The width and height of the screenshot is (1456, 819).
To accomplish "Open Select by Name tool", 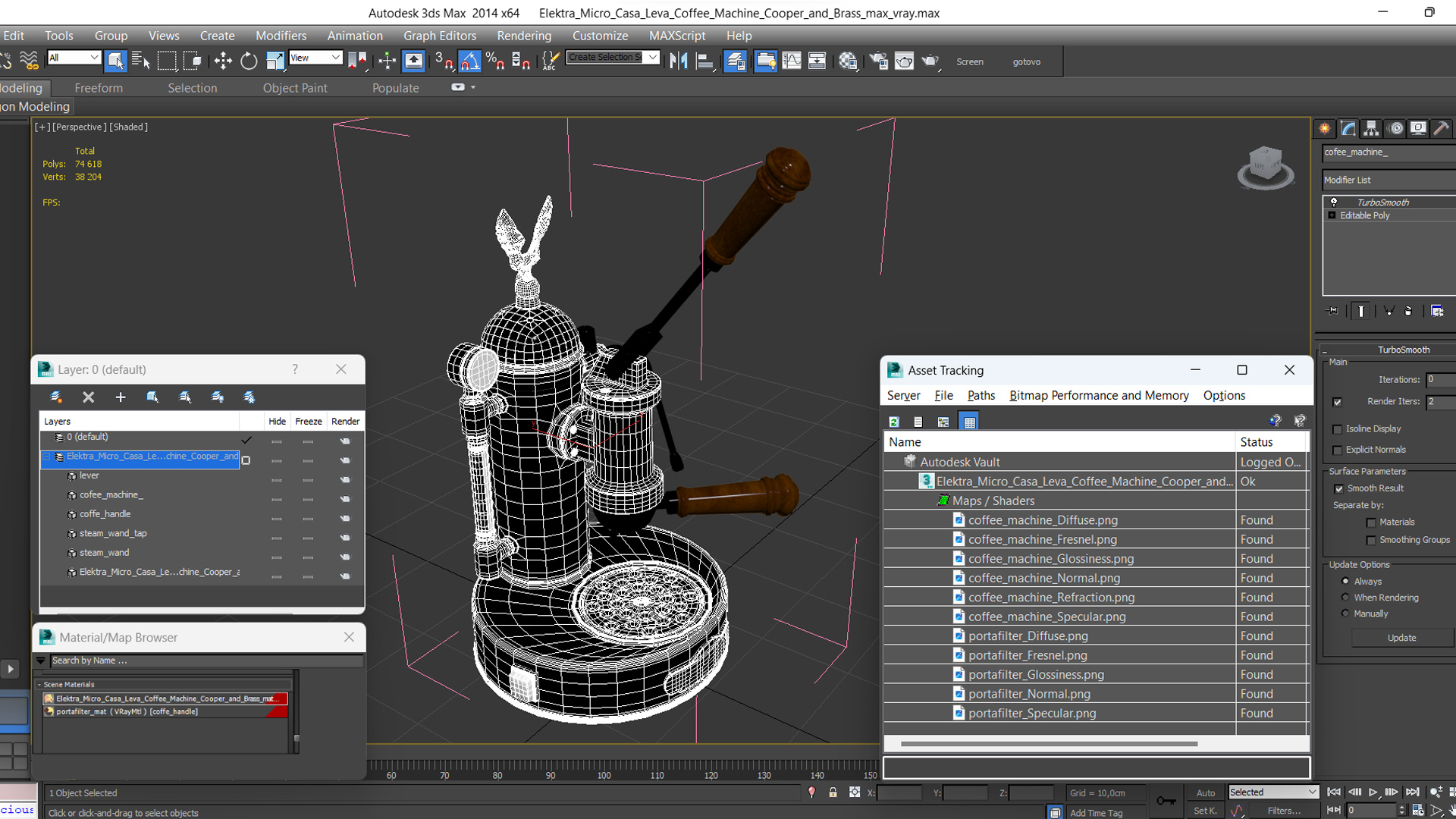I will click(x=141, y=61).
